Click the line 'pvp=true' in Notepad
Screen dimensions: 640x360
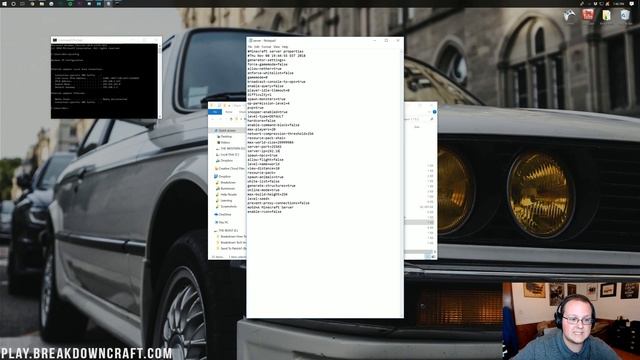coord(256,107)
